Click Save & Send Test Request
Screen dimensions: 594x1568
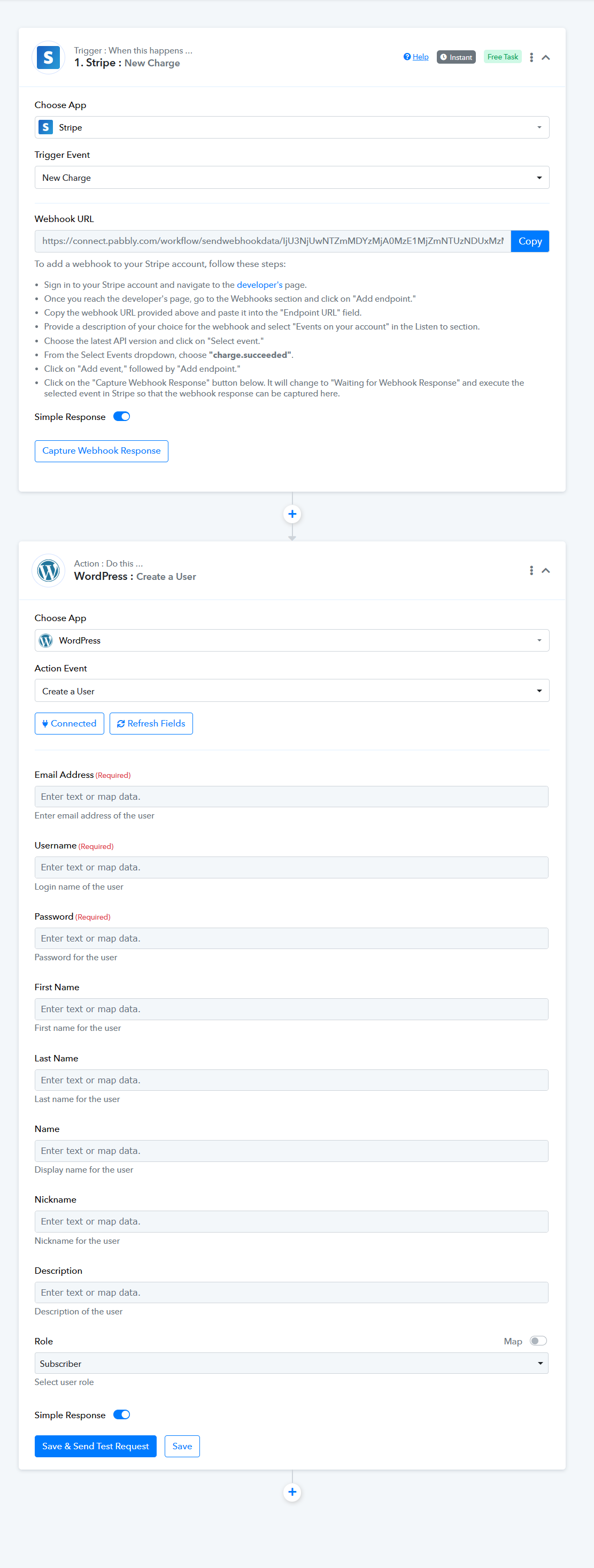point(96,1446)
